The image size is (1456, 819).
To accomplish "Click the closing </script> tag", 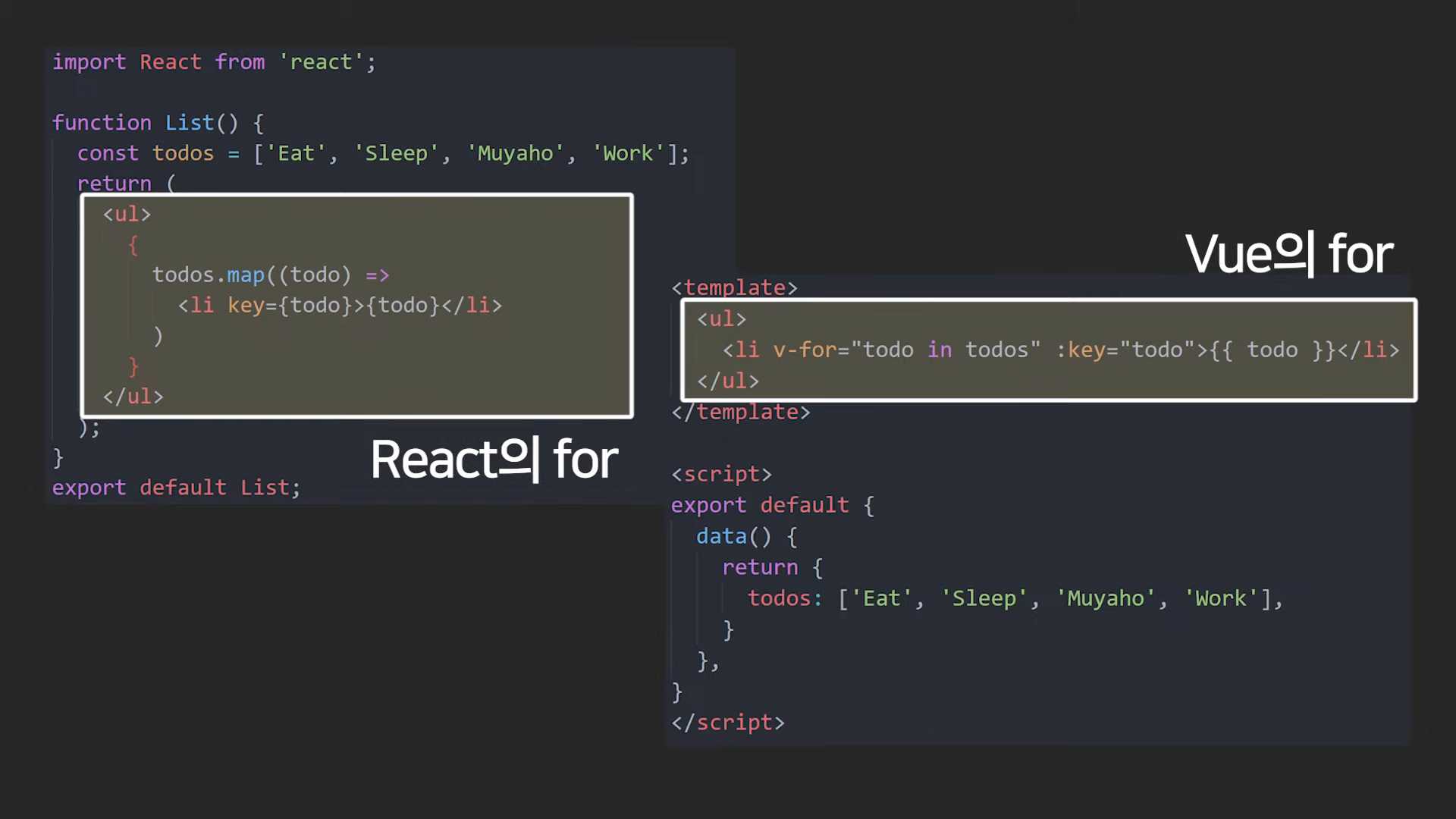I will pos(727,723).
